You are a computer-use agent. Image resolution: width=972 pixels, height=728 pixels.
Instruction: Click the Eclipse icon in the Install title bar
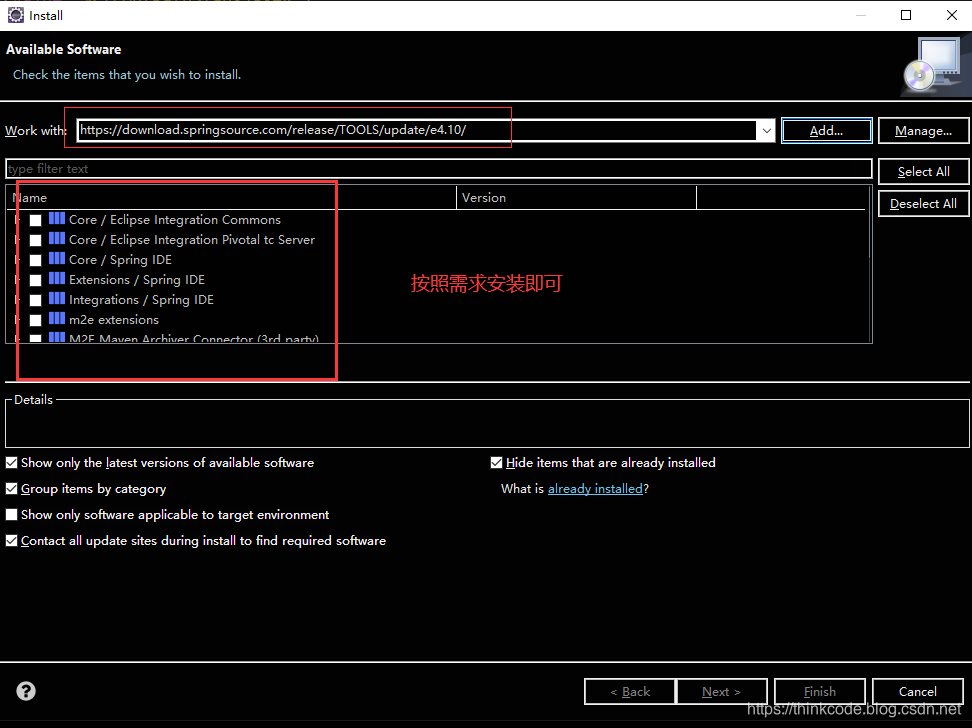[15, 15]
